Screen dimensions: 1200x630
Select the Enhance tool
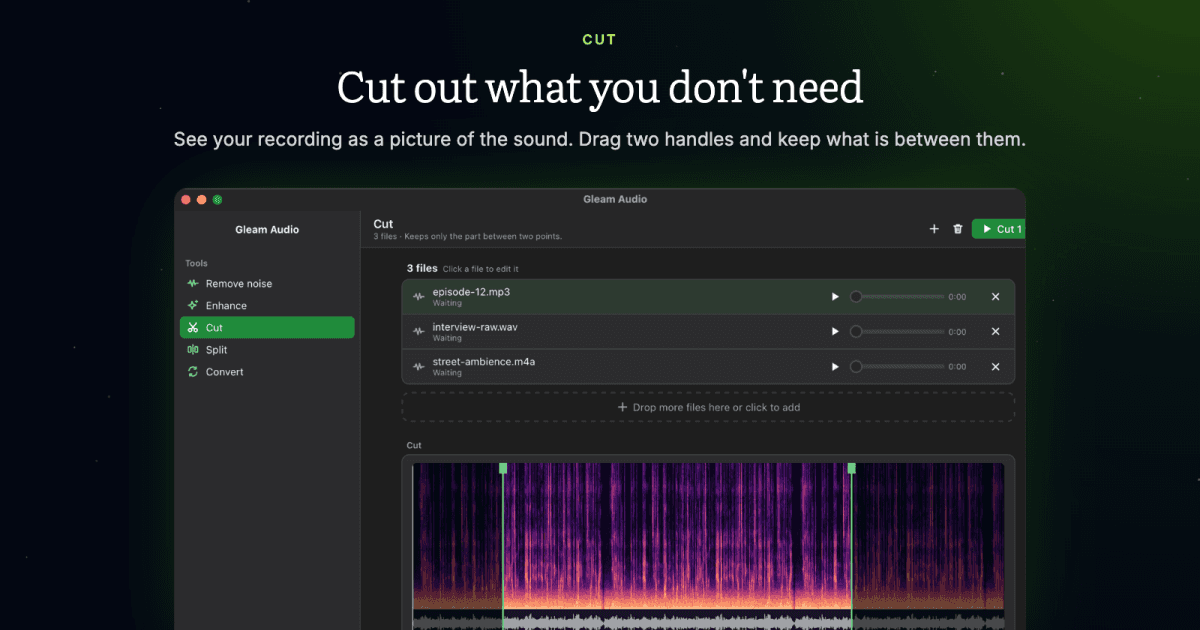pos(266,306)
